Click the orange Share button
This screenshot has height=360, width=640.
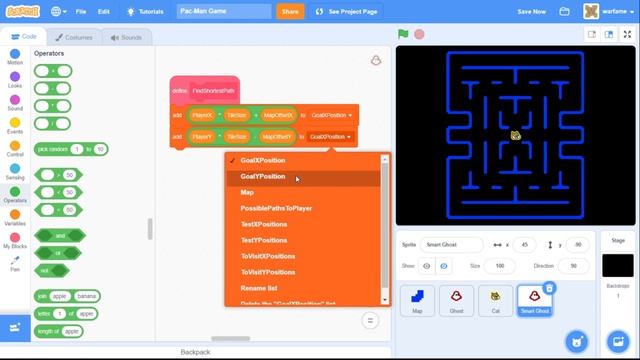click(290, 12)
